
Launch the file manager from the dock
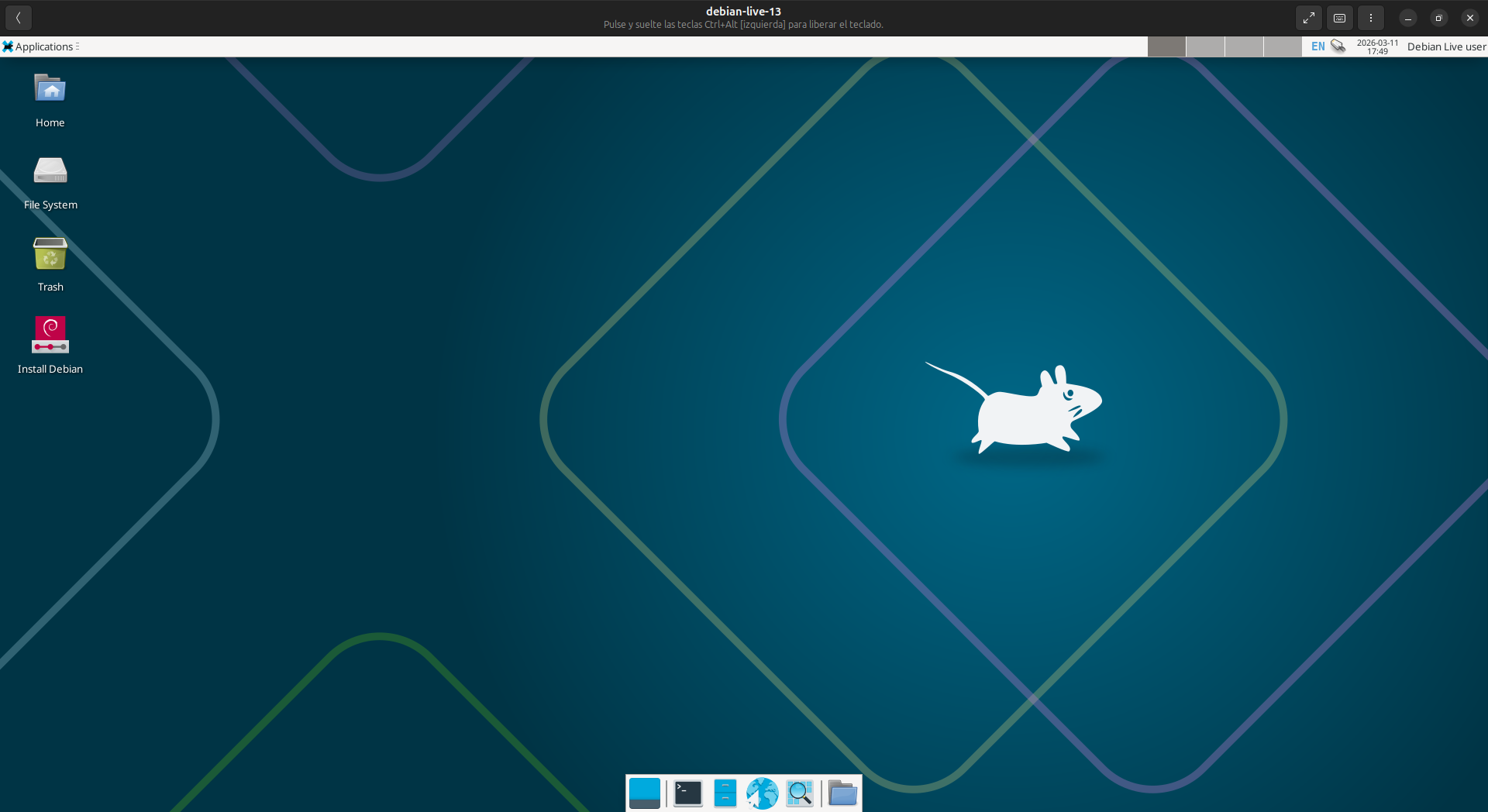tap(725, 793)
